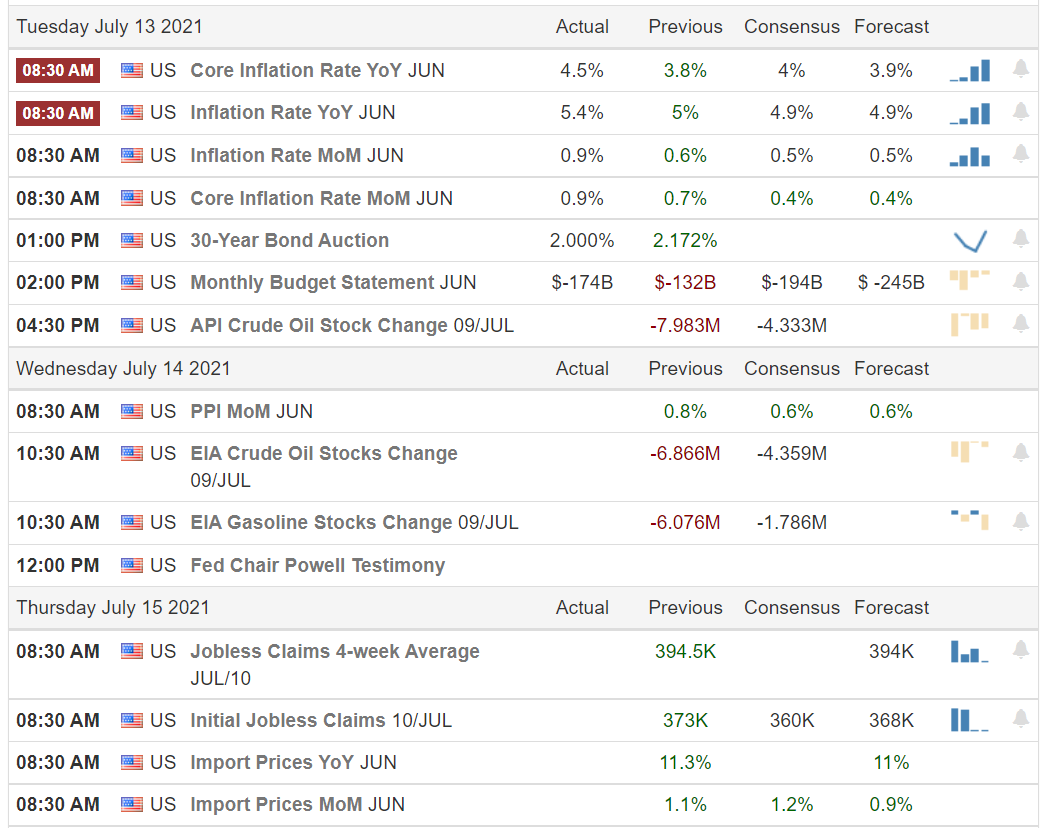Open mini chart for Inflation Rate MoM
Image resolution: width=1048 pixels, height=828 pixels.
coord(970,155)
